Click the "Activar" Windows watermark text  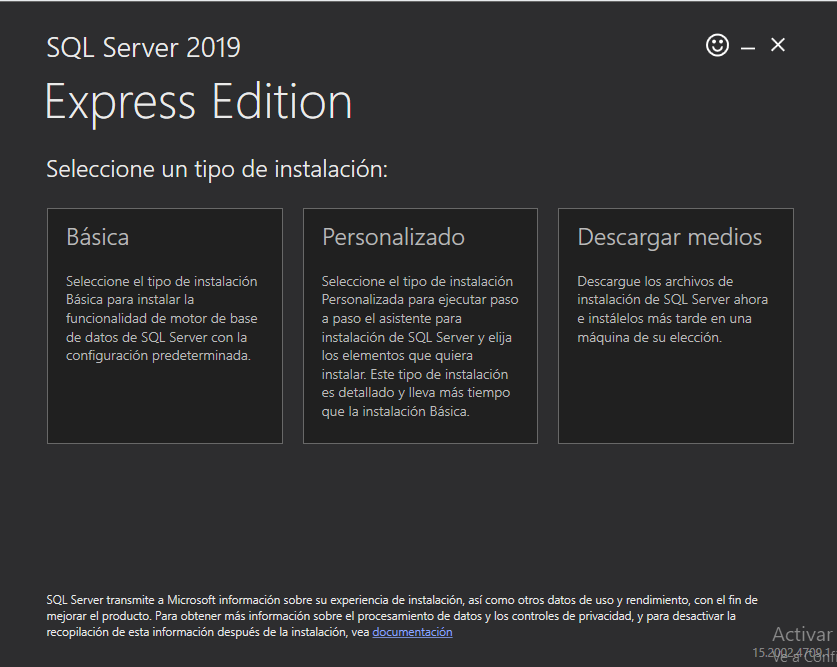(x=802, y=634)
